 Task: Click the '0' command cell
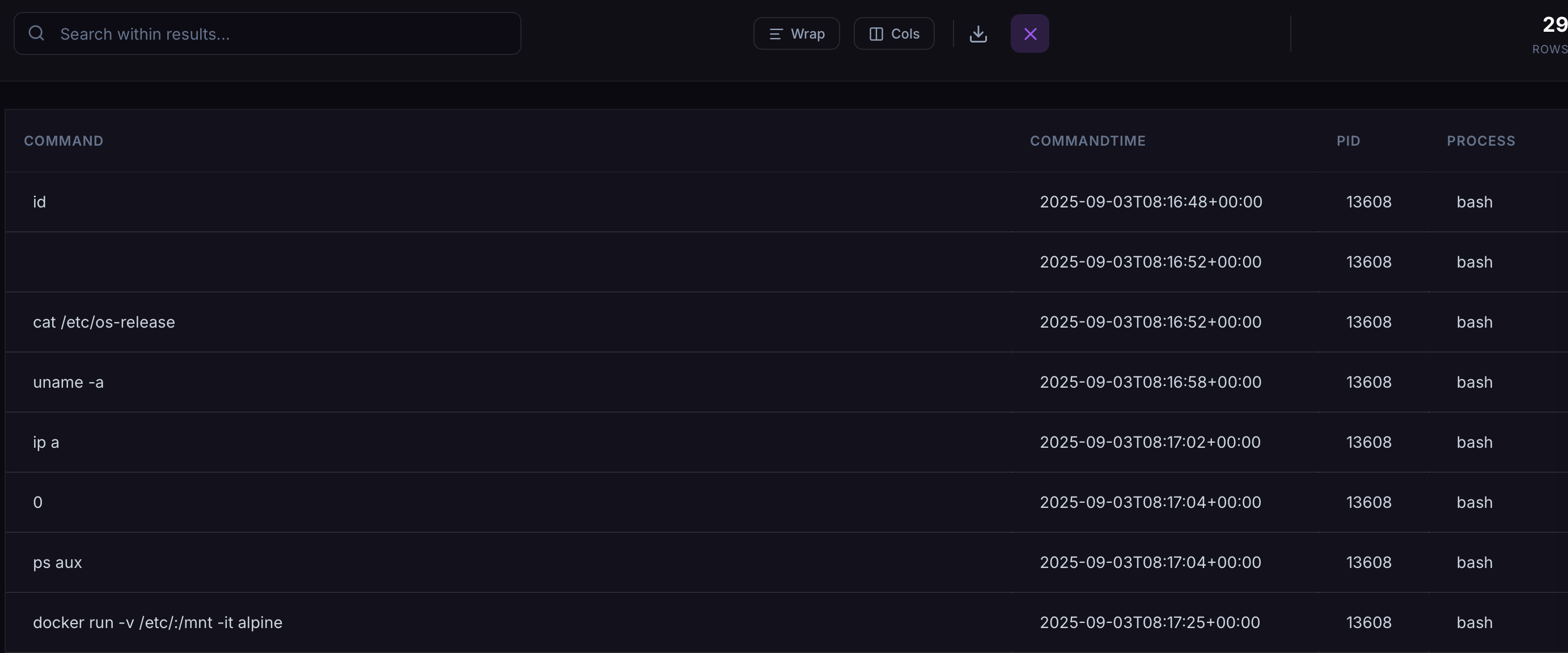(38, 503)
